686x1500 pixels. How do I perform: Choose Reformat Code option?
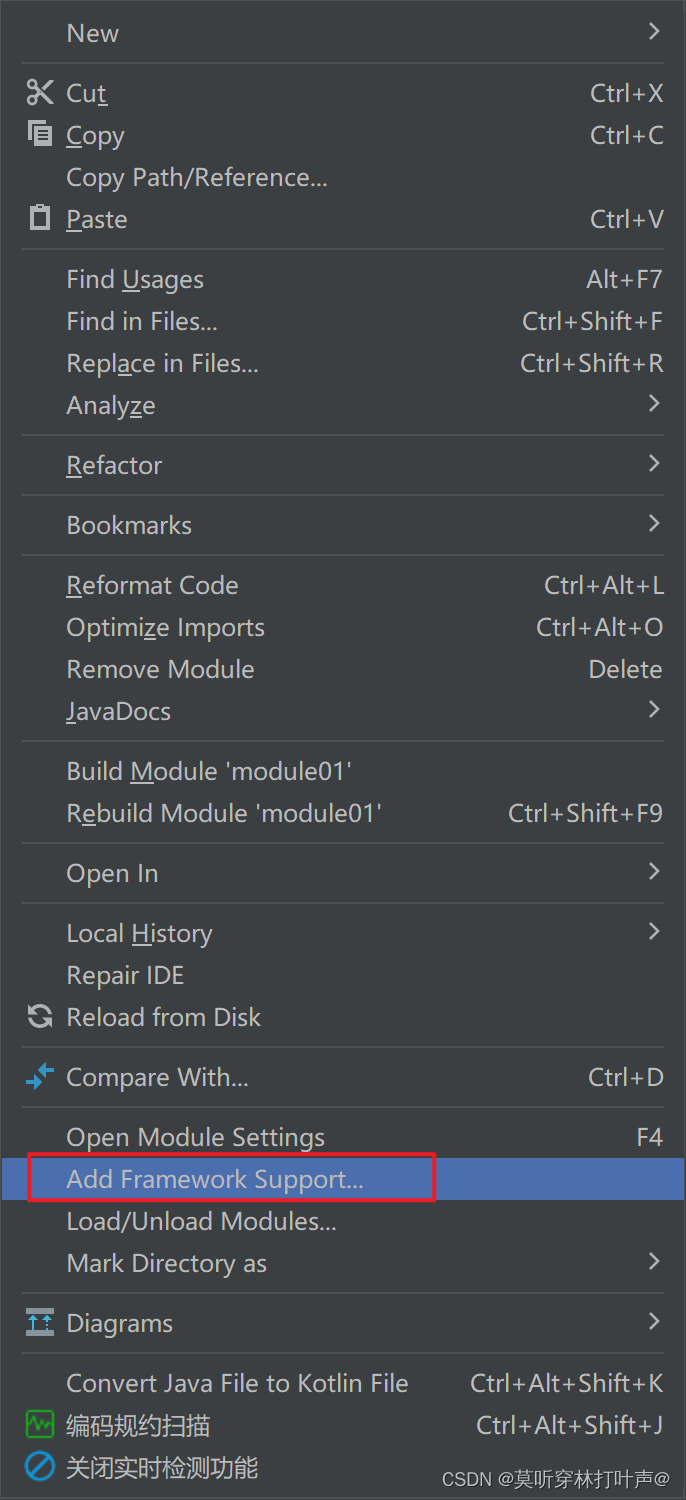point(152,585)
